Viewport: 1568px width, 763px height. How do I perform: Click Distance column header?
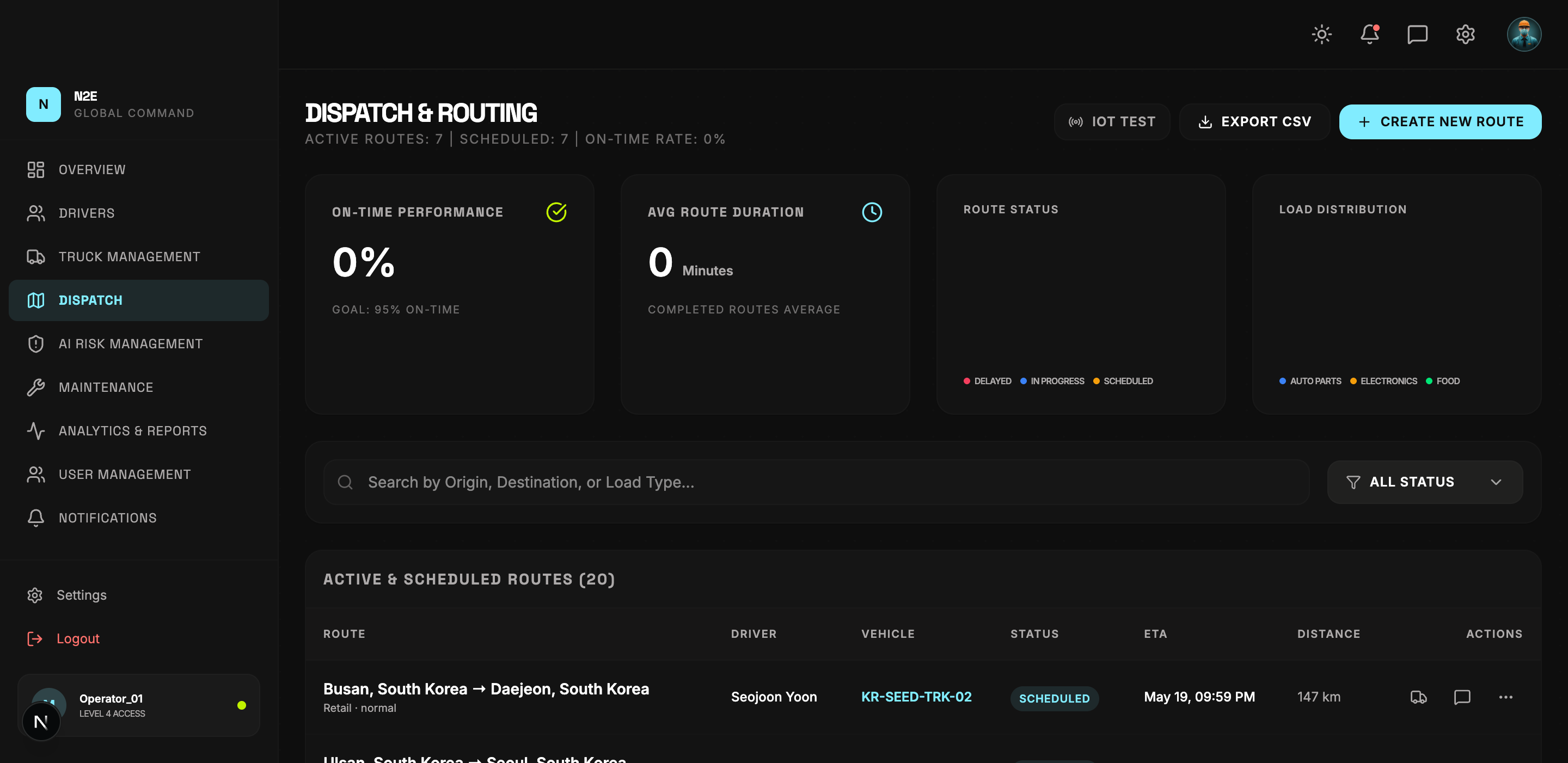tap(1328, 634)
